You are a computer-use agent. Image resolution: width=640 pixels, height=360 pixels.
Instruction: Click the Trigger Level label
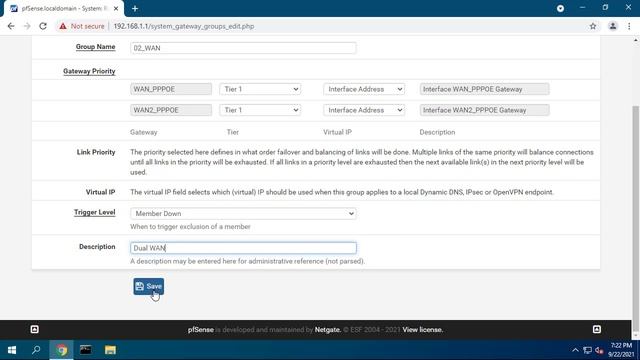click(95, 212)
